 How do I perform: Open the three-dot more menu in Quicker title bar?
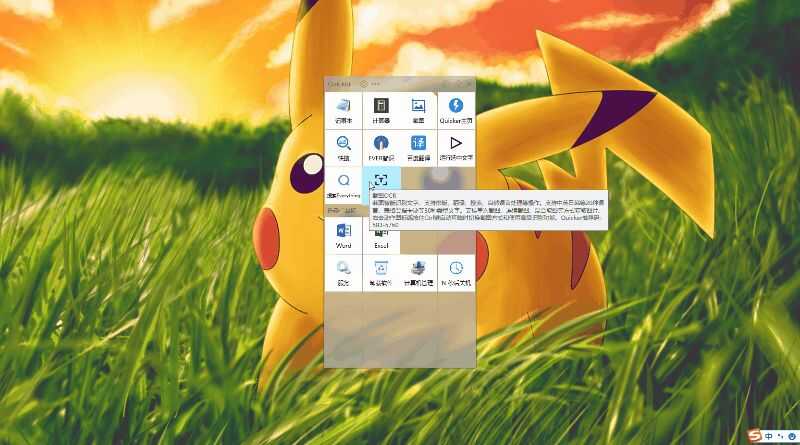tap(376, 84)
